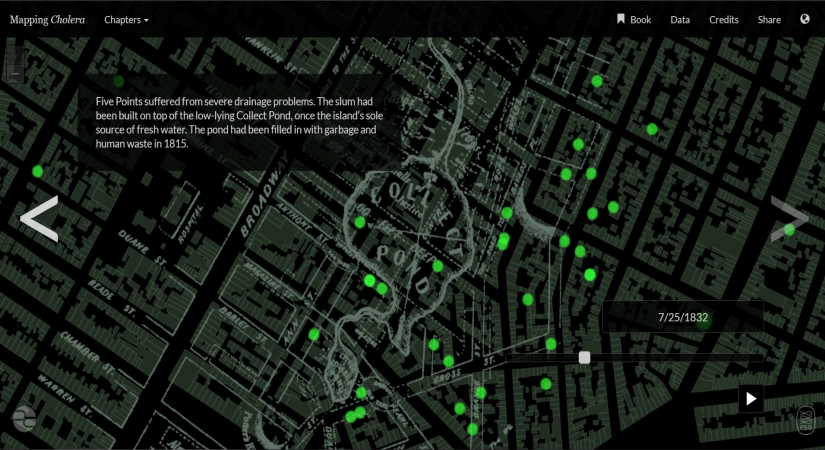Click the 7/25/1832 date display
This screenshot has height=450, width=825.
point(683,317)
